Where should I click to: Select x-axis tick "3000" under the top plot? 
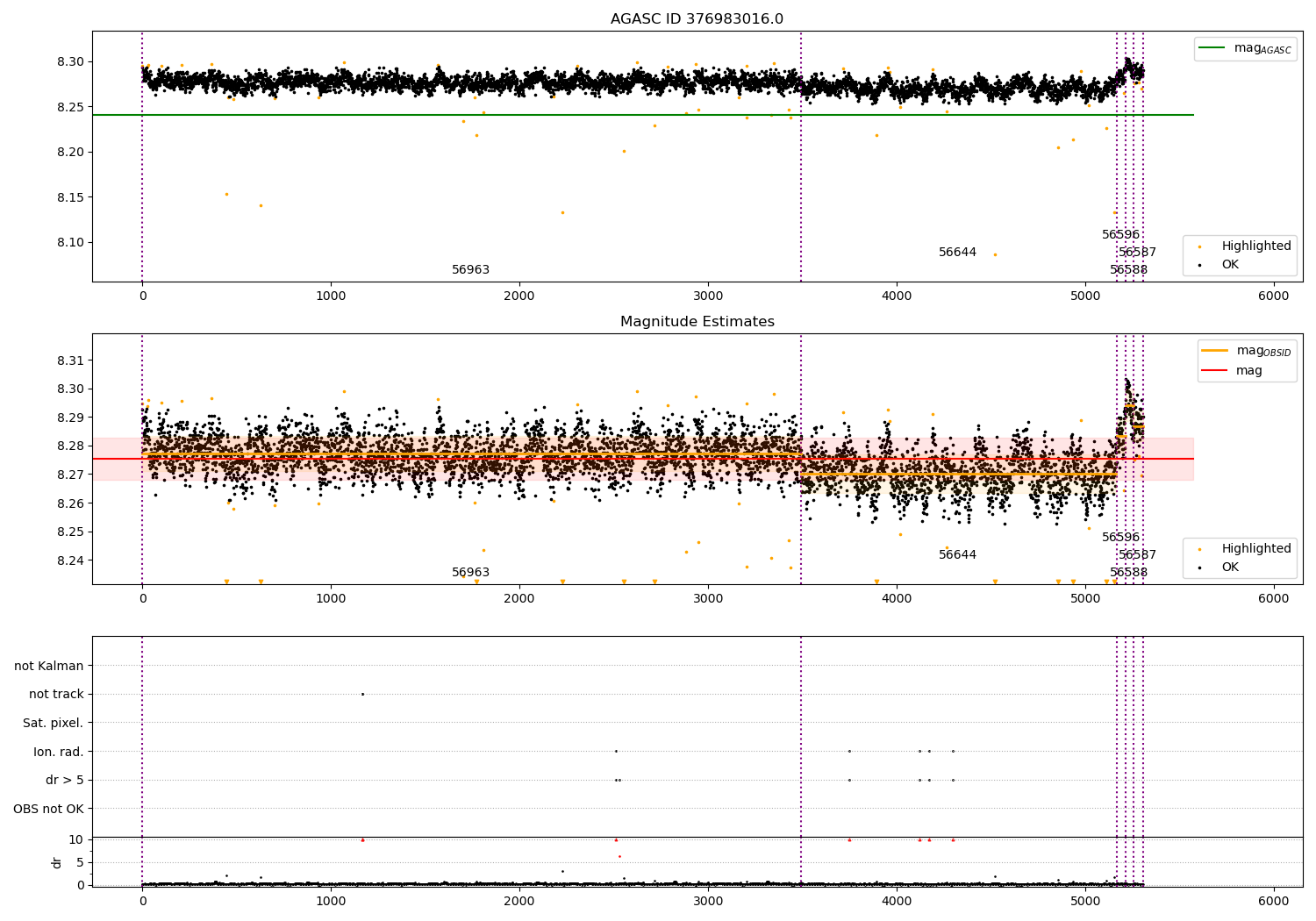pyautogui.click(x=708, y=296)
